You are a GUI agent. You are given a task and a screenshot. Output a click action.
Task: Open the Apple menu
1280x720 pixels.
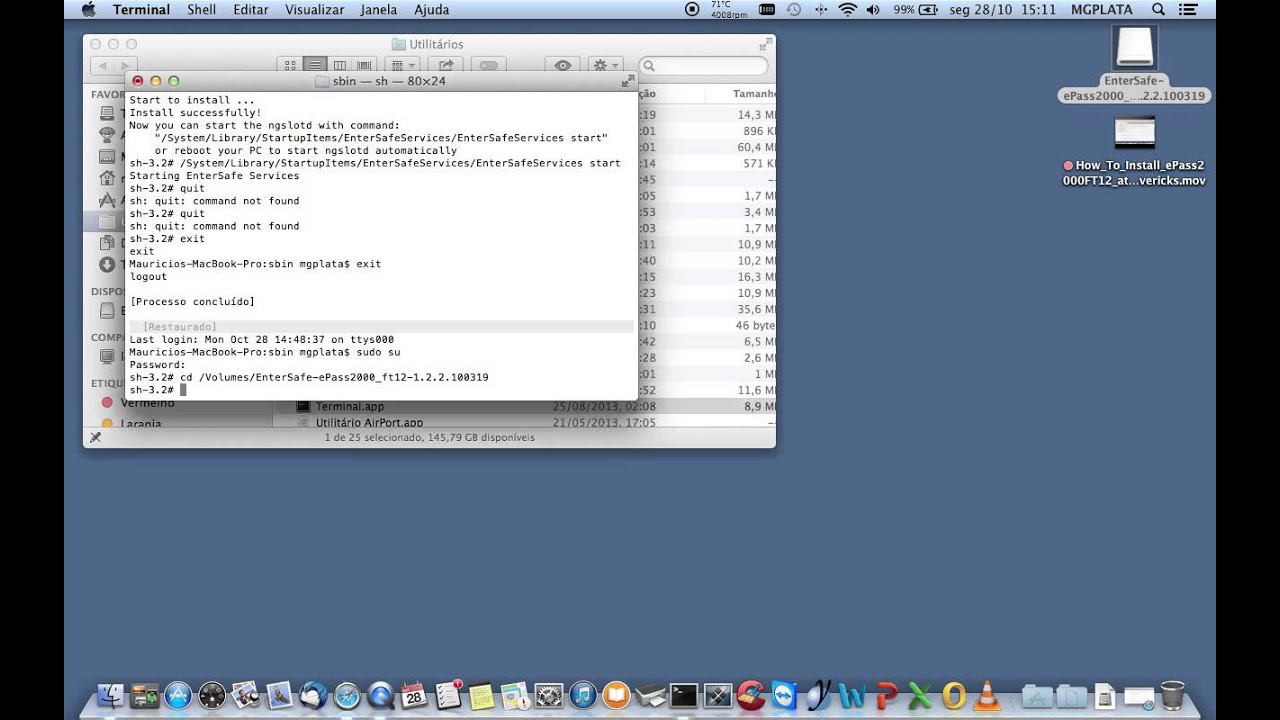point(88,10)
